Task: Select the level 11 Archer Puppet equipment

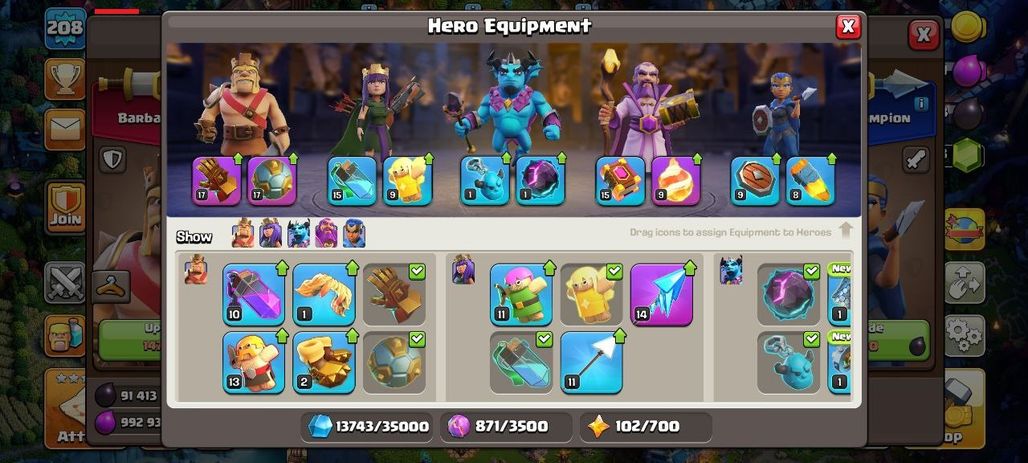Action: 521,294
